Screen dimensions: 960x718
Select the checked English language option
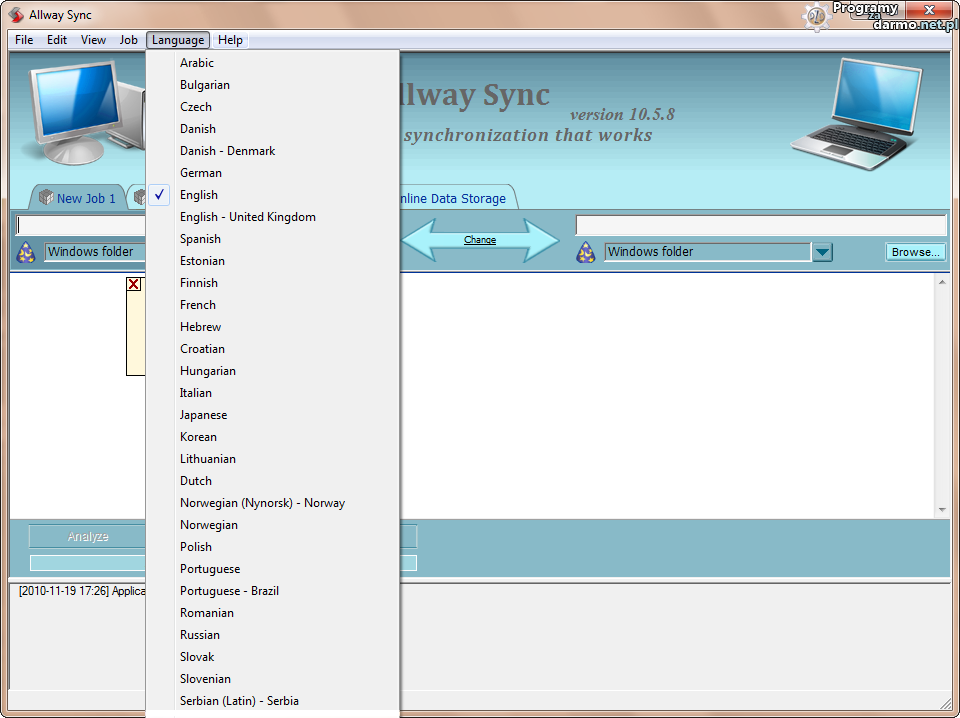coord(199,195)
